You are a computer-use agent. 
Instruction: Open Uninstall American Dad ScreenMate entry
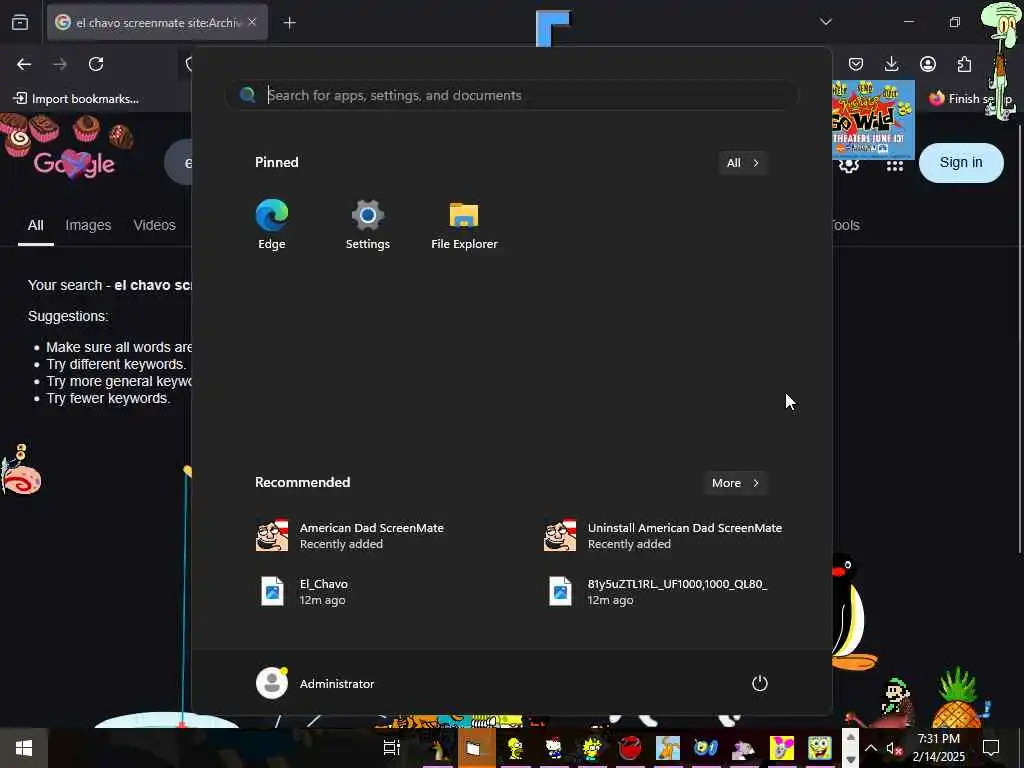[x=663, y=536]
